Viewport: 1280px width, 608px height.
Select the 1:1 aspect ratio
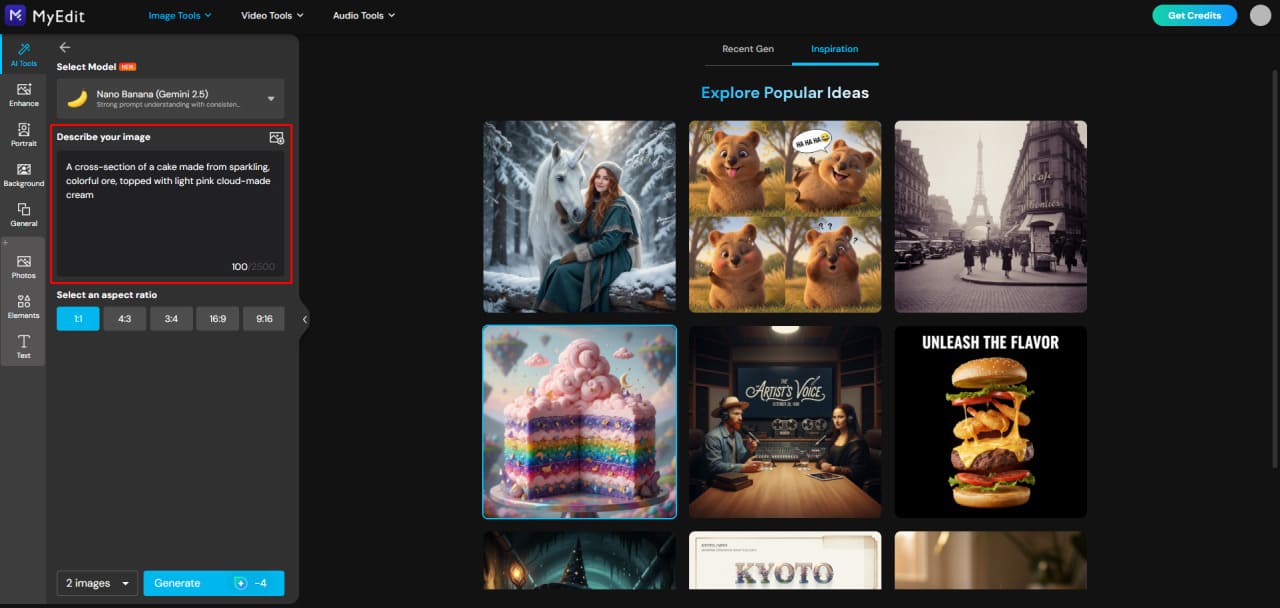78,319
